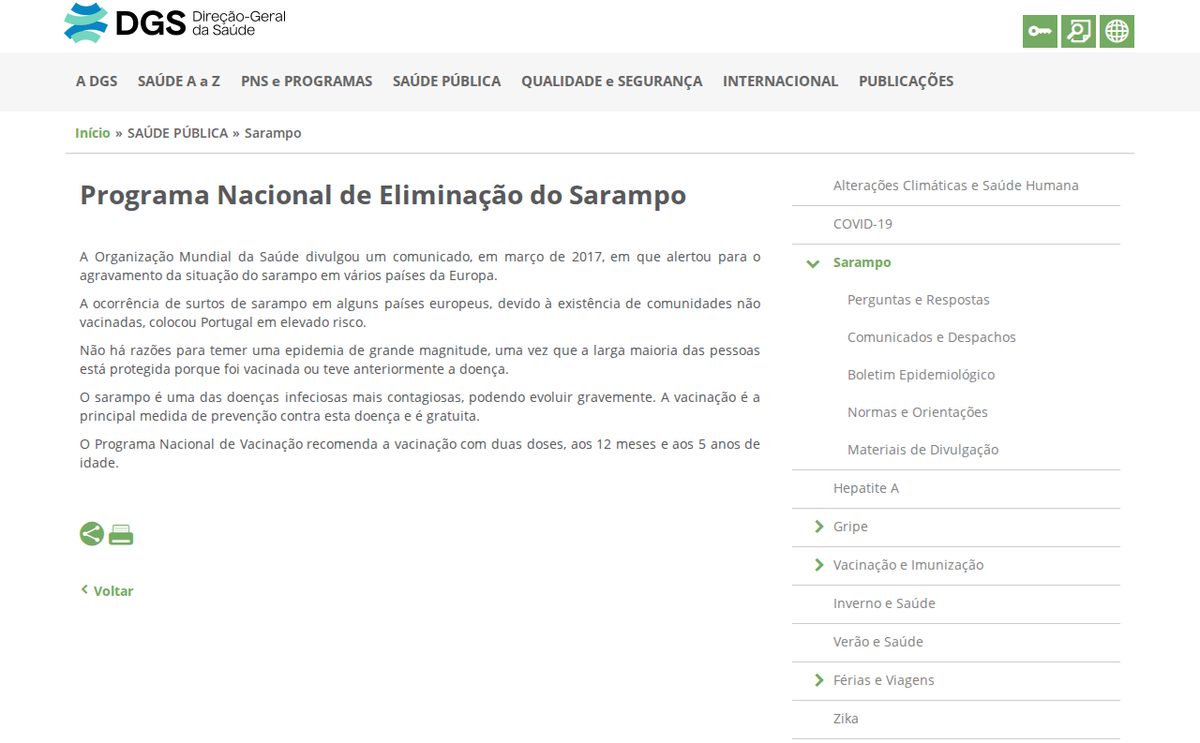1200x743 pixels.
Task: Open the Zika sidebar link
Action: tap(846, 718)
